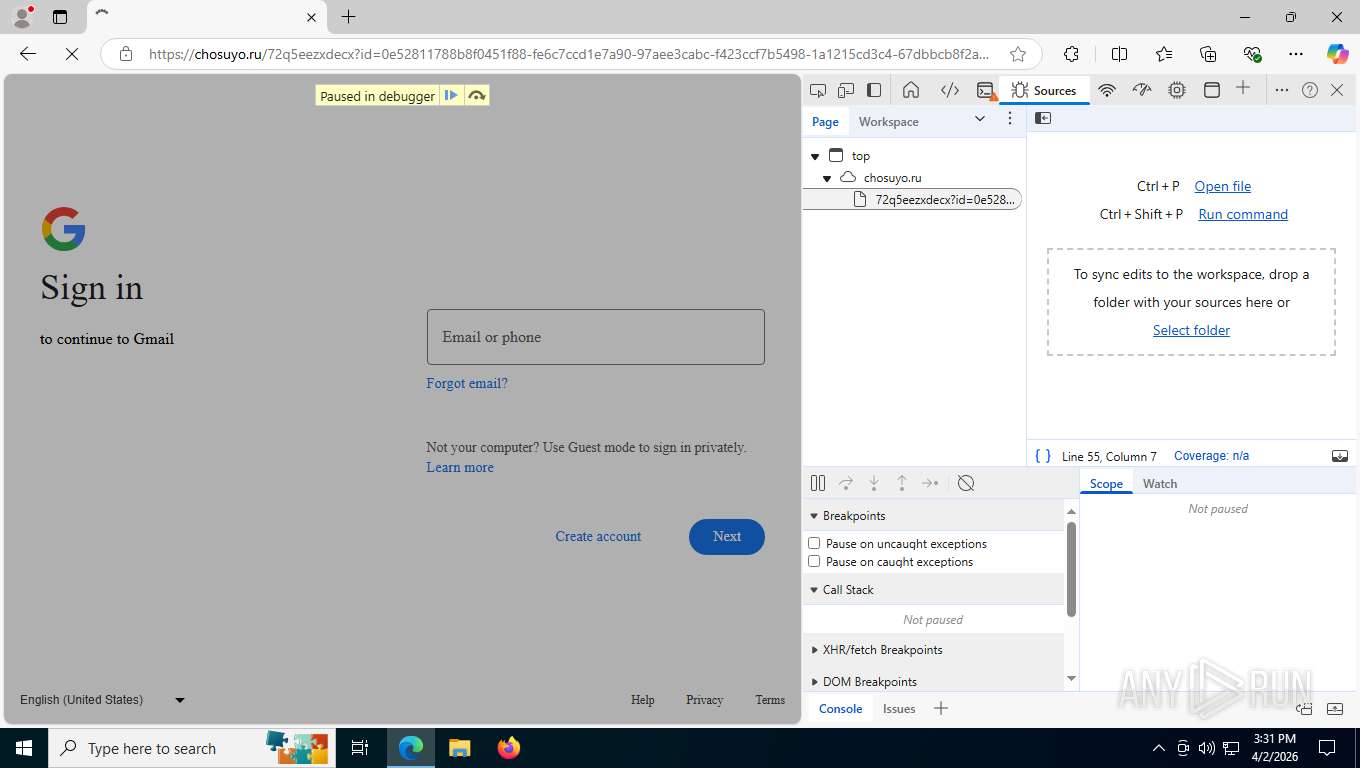This screenshot has height=768, width=1360.
Task: Open the Edge Copilot icon
Action: coord(1337,54)
